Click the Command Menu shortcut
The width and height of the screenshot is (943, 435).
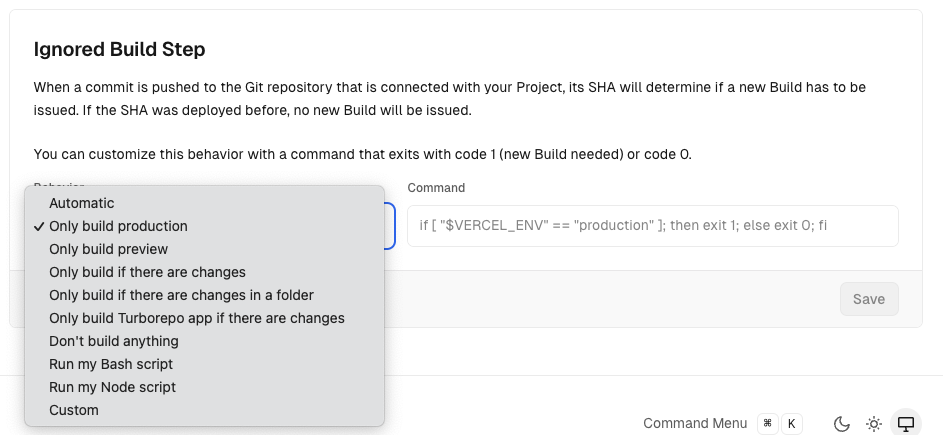695,423
